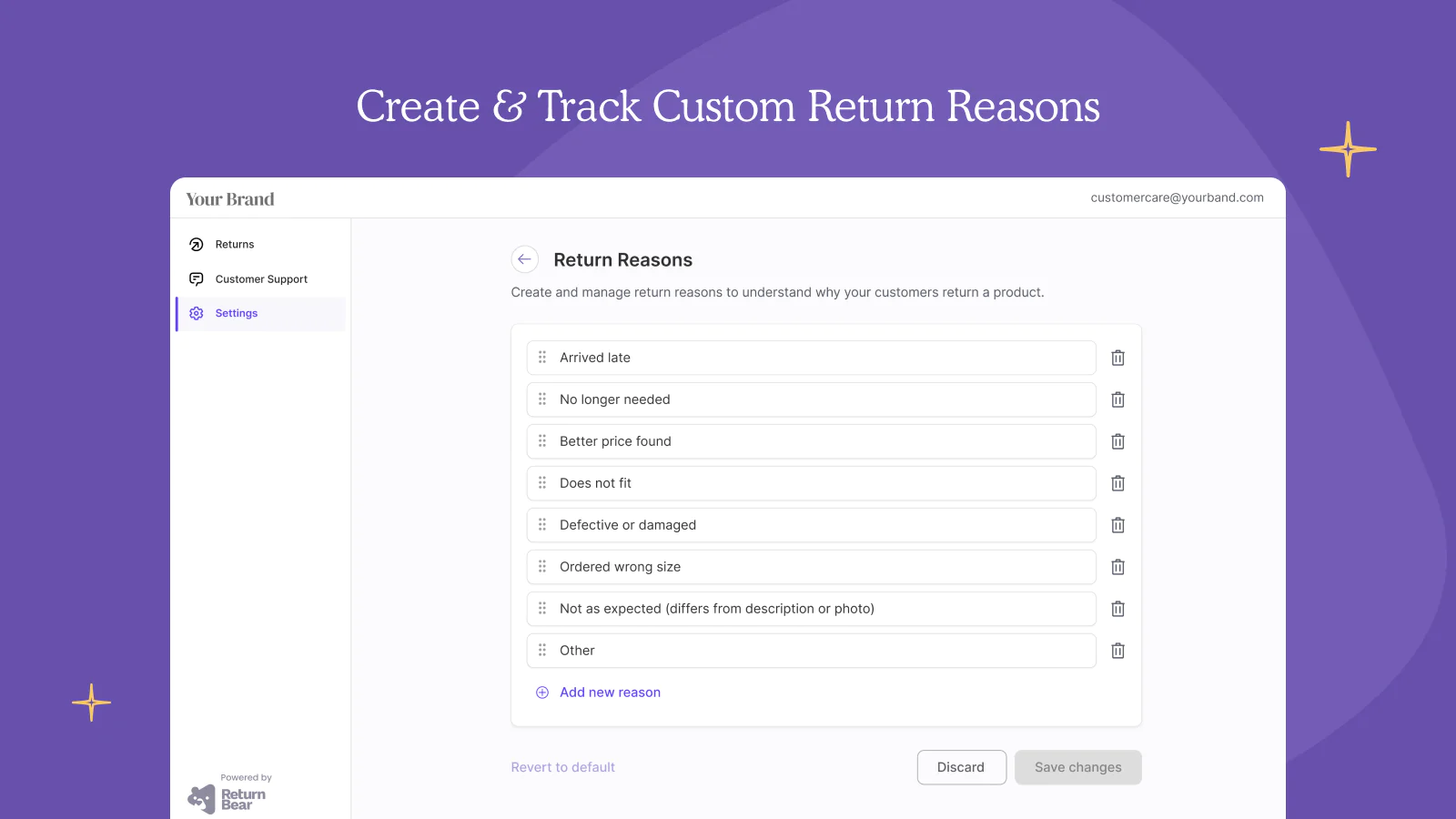The image size is (1456, 819).
Task: Delete the Defective or damaged reason
Action: tap(1117, 525)
